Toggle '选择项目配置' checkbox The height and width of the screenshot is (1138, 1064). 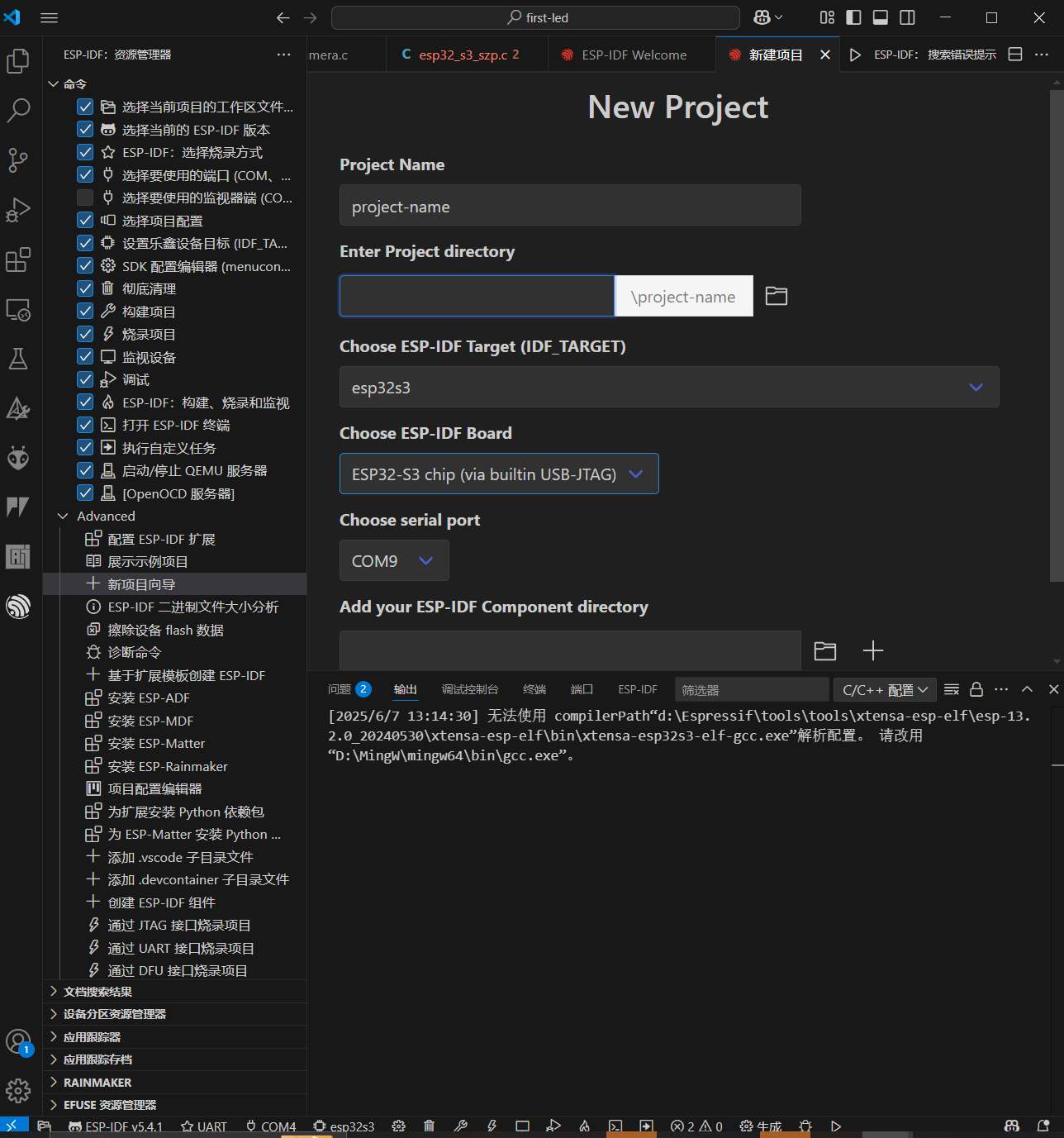tap(85, 221)
